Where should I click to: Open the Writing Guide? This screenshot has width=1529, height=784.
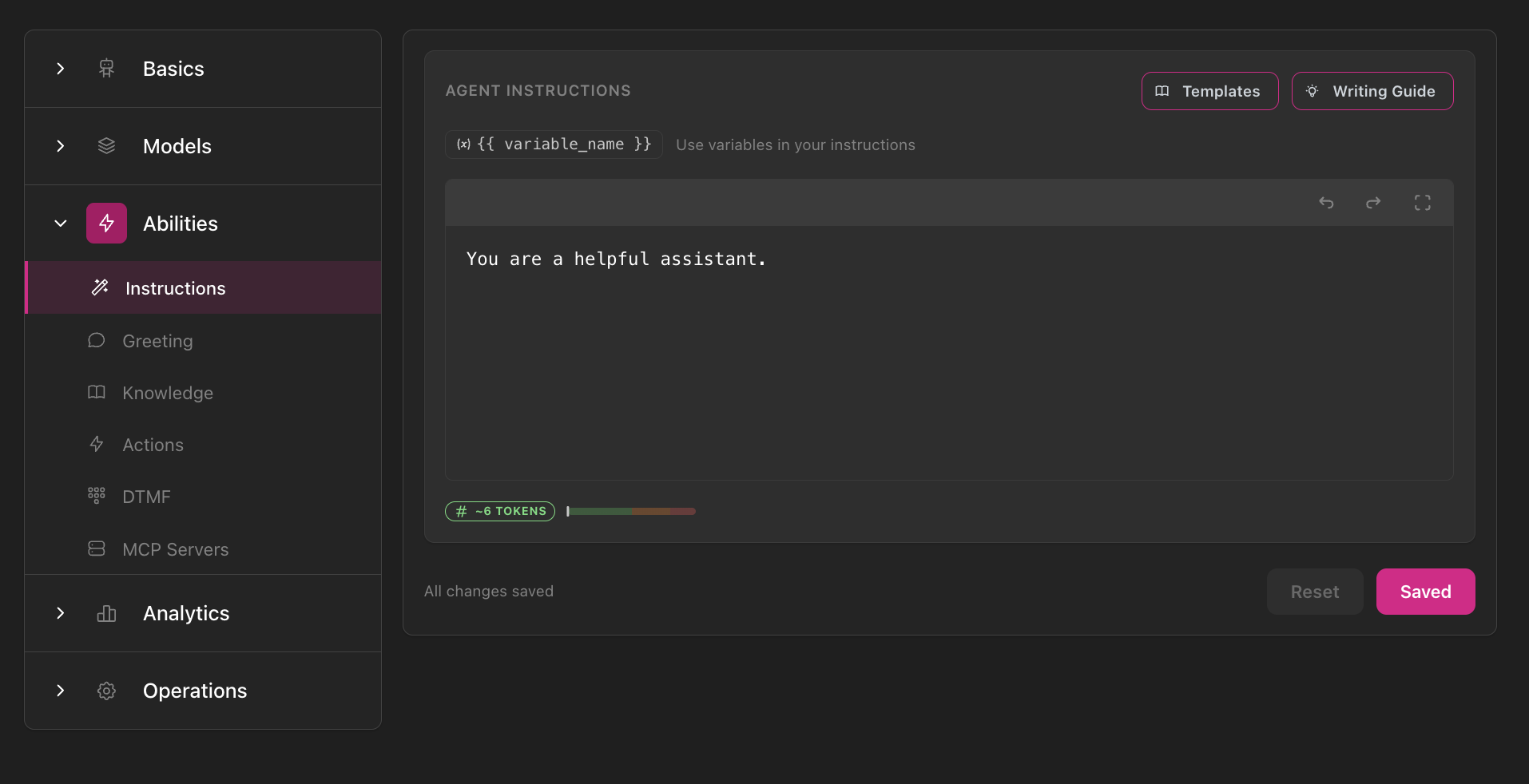pos(1372,91)
